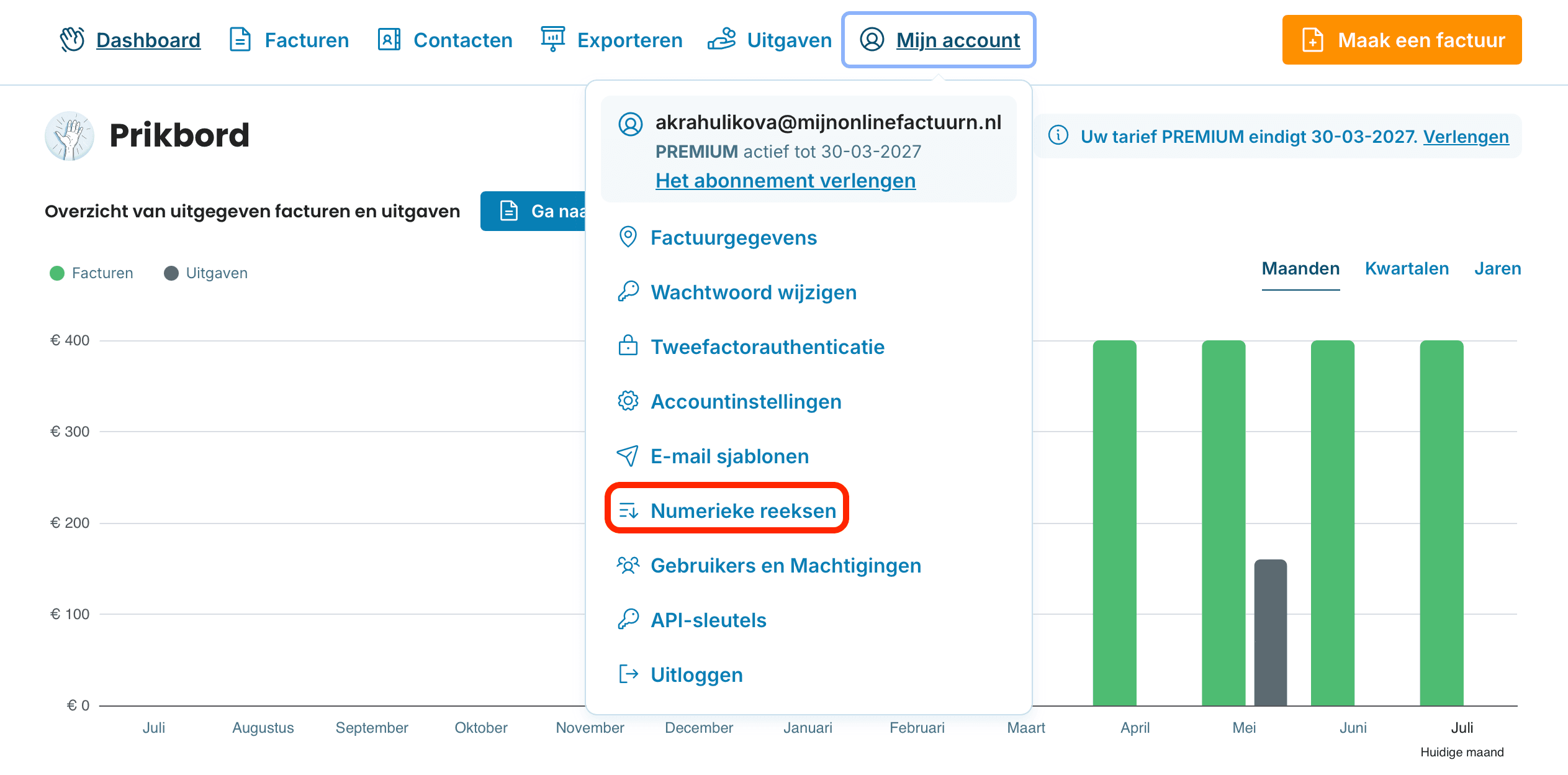Click the Accountinstellingen gear icon

pos(628,401)
